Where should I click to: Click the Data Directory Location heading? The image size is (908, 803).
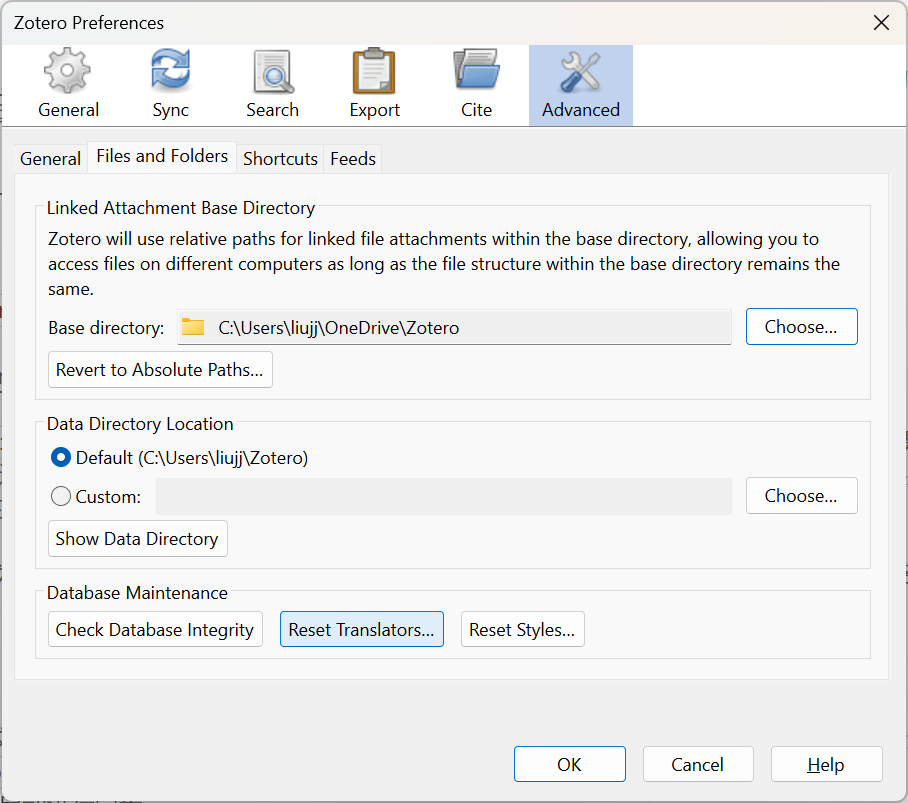pos(140,424)
